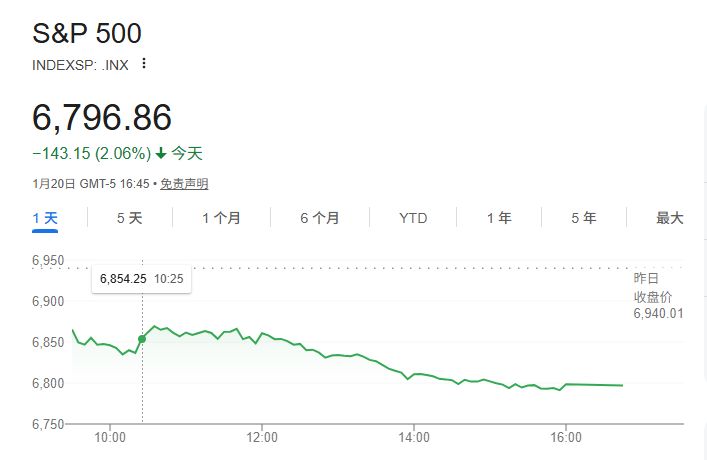Show the 1 个月 chart range
This screenshot has height=460, width=707.
tap(220, 218)
